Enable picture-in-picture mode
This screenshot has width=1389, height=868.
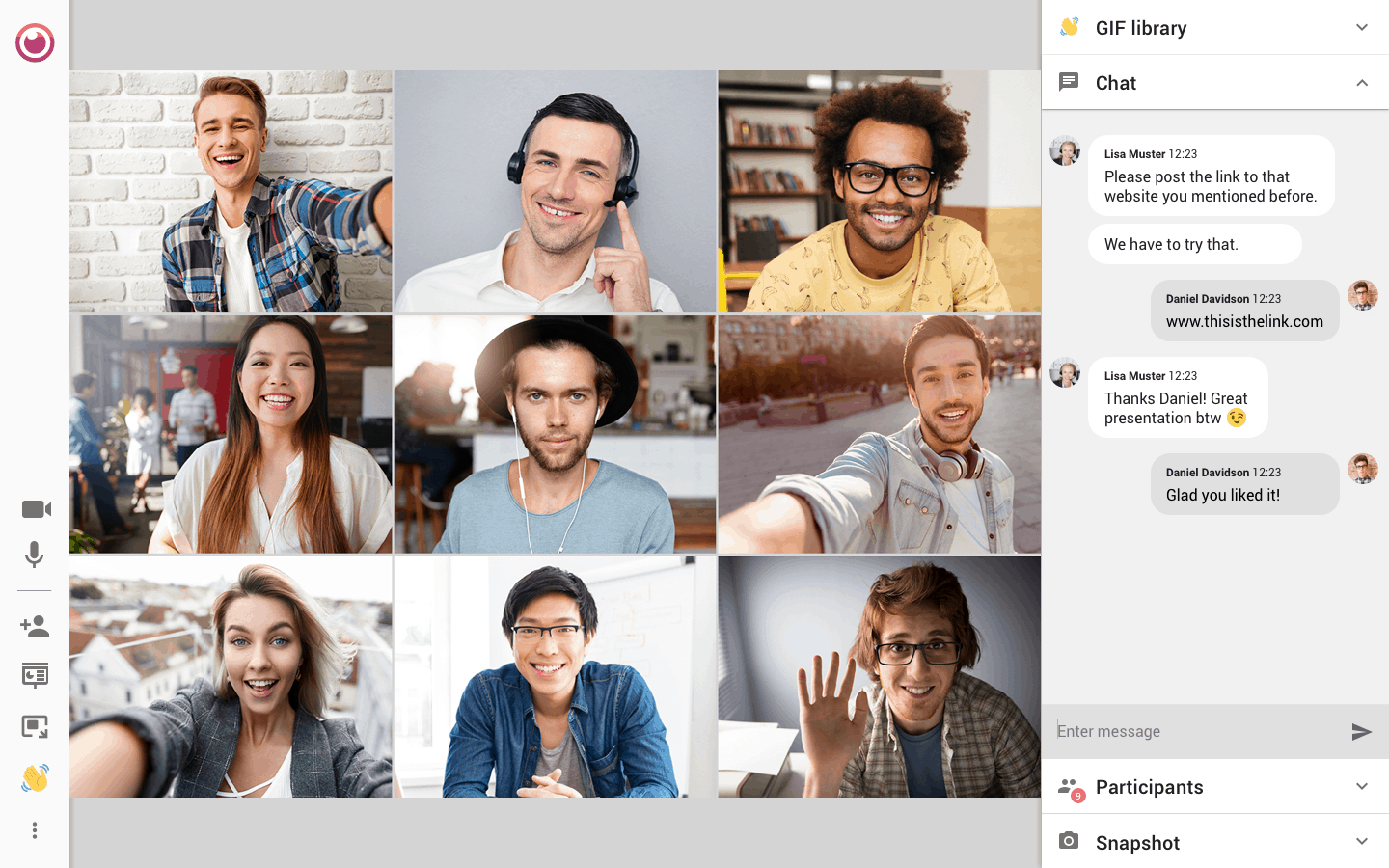pos(35,726)
